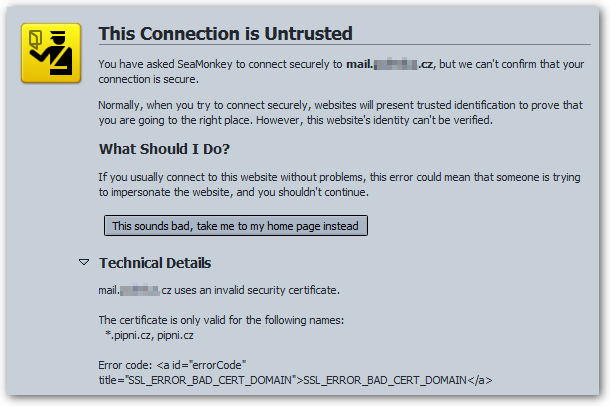Click 'This sounds bad, take me to my home page instead'
The image size is (610, 406).
pyautogui.click(x=235, y=226)
